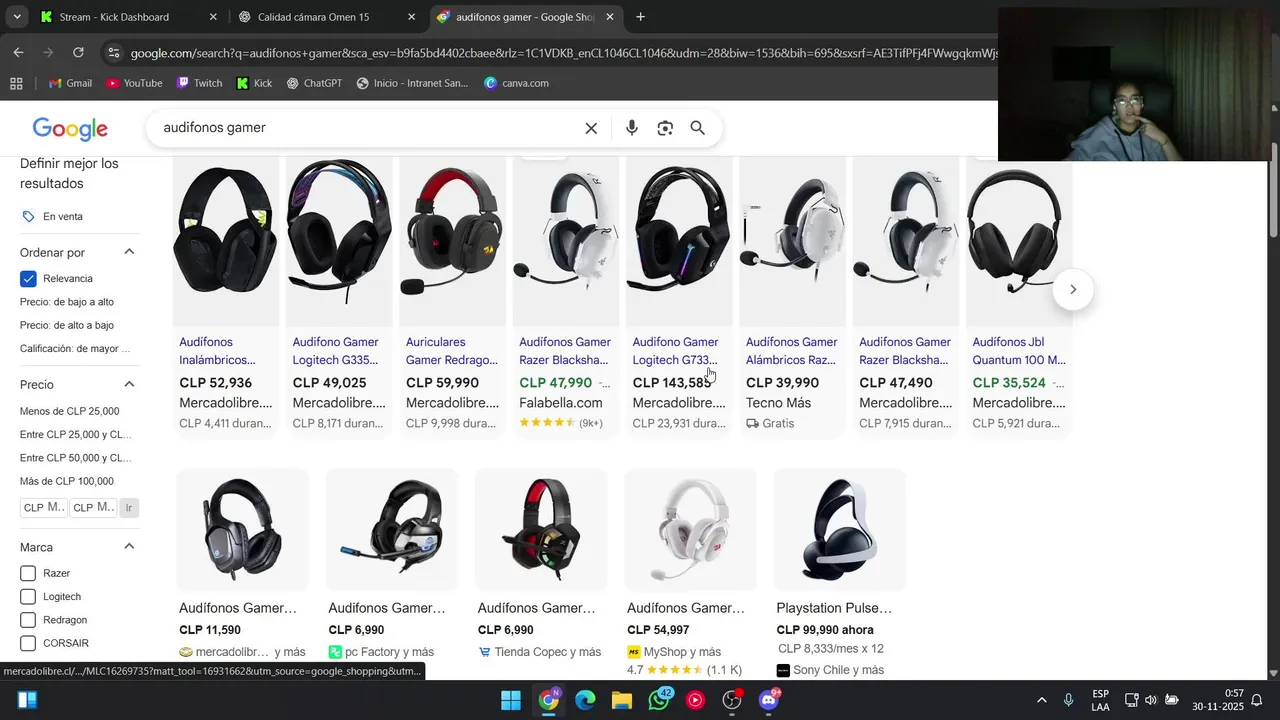The image size is (1280, 720).
Task: Click the page vertical scrollbar
Action: click(x=1274, y=190)
